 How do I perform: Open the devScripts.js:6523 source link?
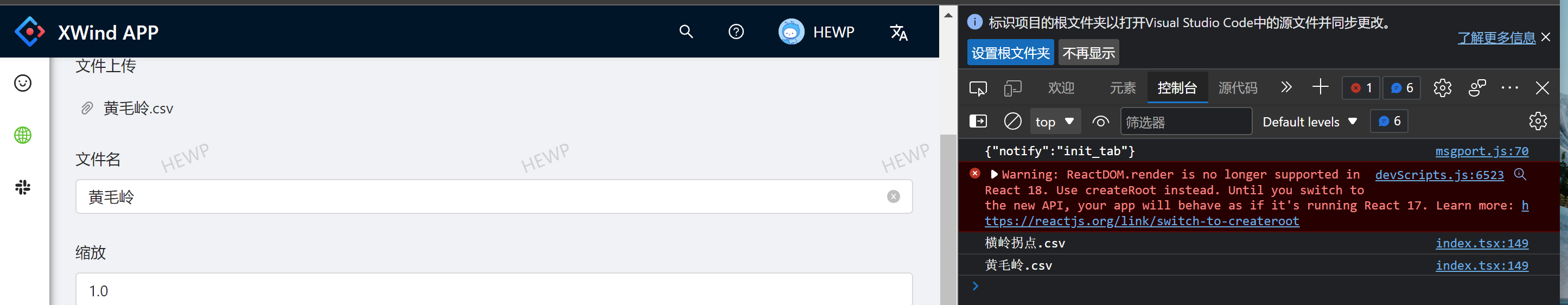click(1439, 175)
